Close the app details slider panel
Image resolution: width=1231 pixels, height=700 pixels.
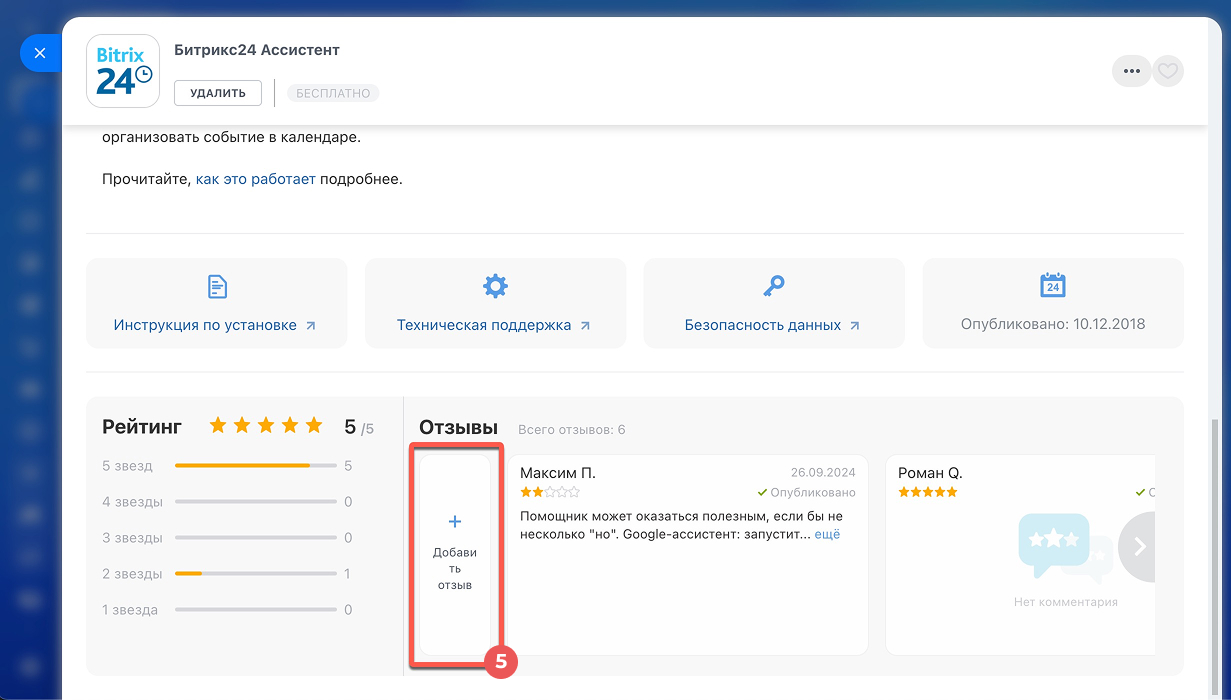(x=40, y=53)
